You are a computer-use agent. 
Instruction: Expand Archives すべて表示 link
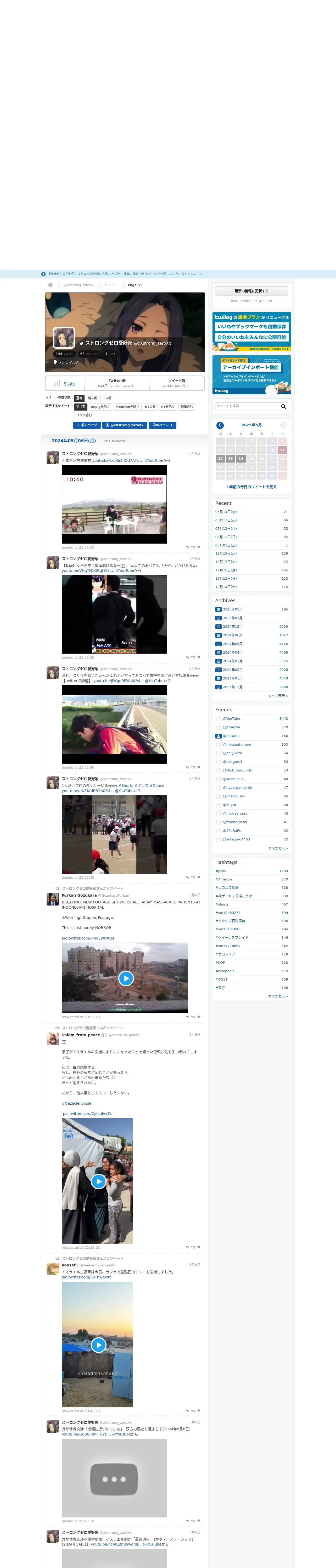pos(278,696)
